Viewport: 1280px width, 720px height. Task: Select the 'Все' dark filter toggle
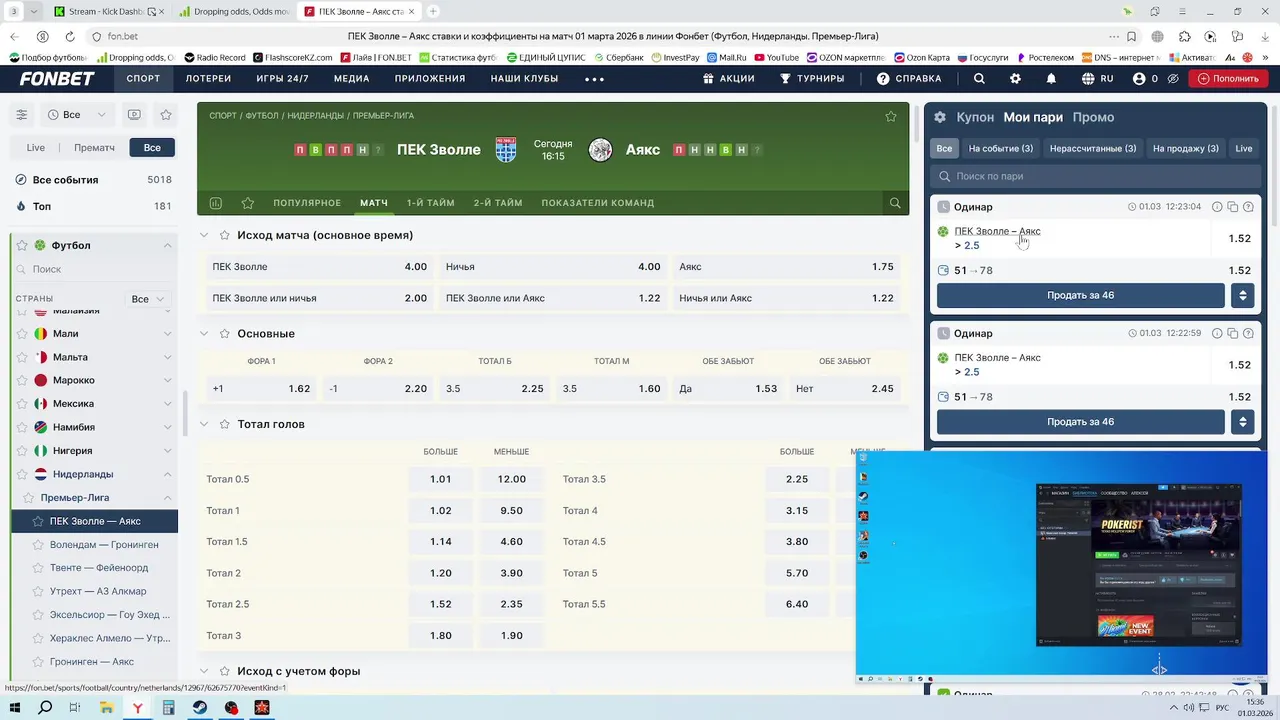point(152,147)
